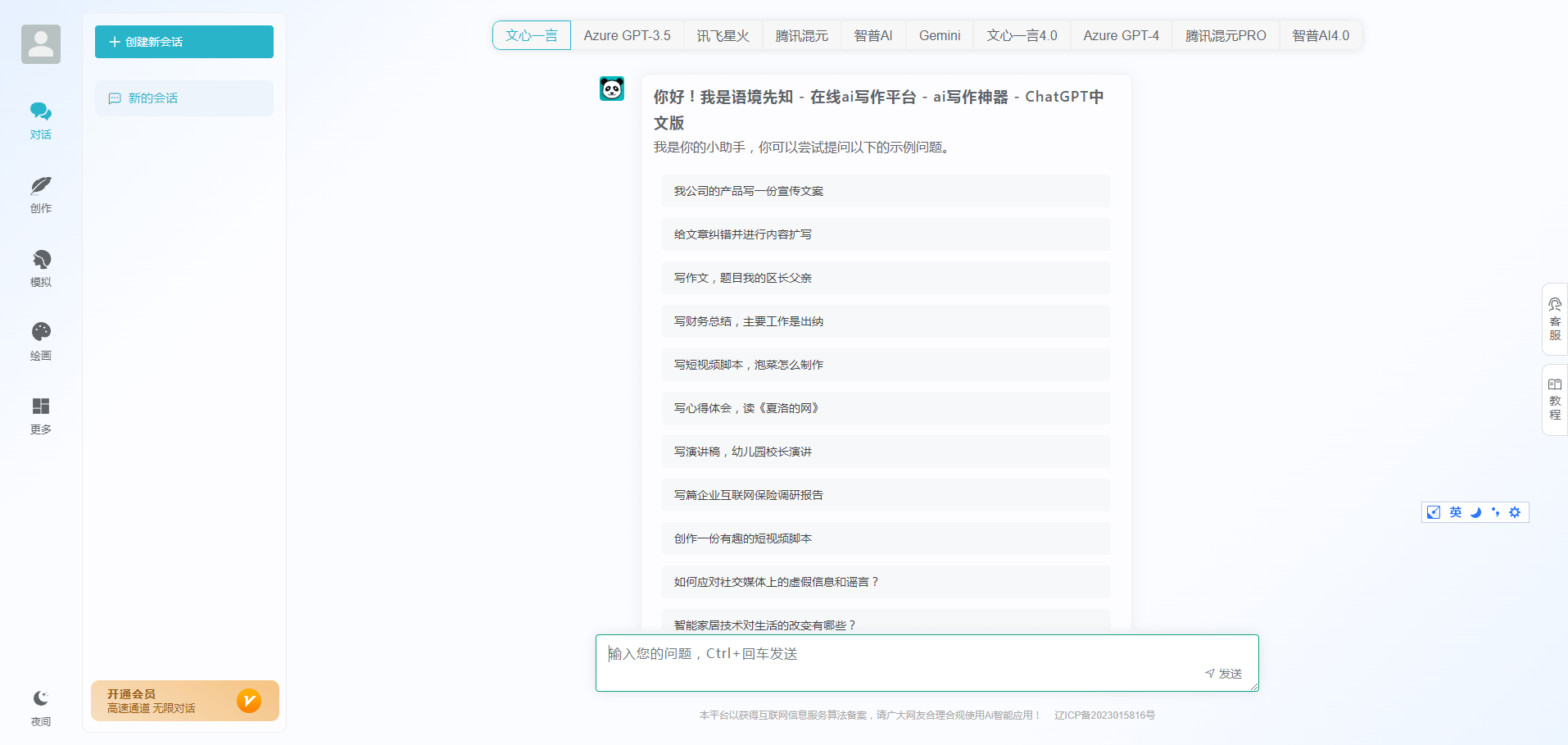Open the IME settings gear icon
The height and width of the screenshot is (745, 1568).
[1515, 511]
